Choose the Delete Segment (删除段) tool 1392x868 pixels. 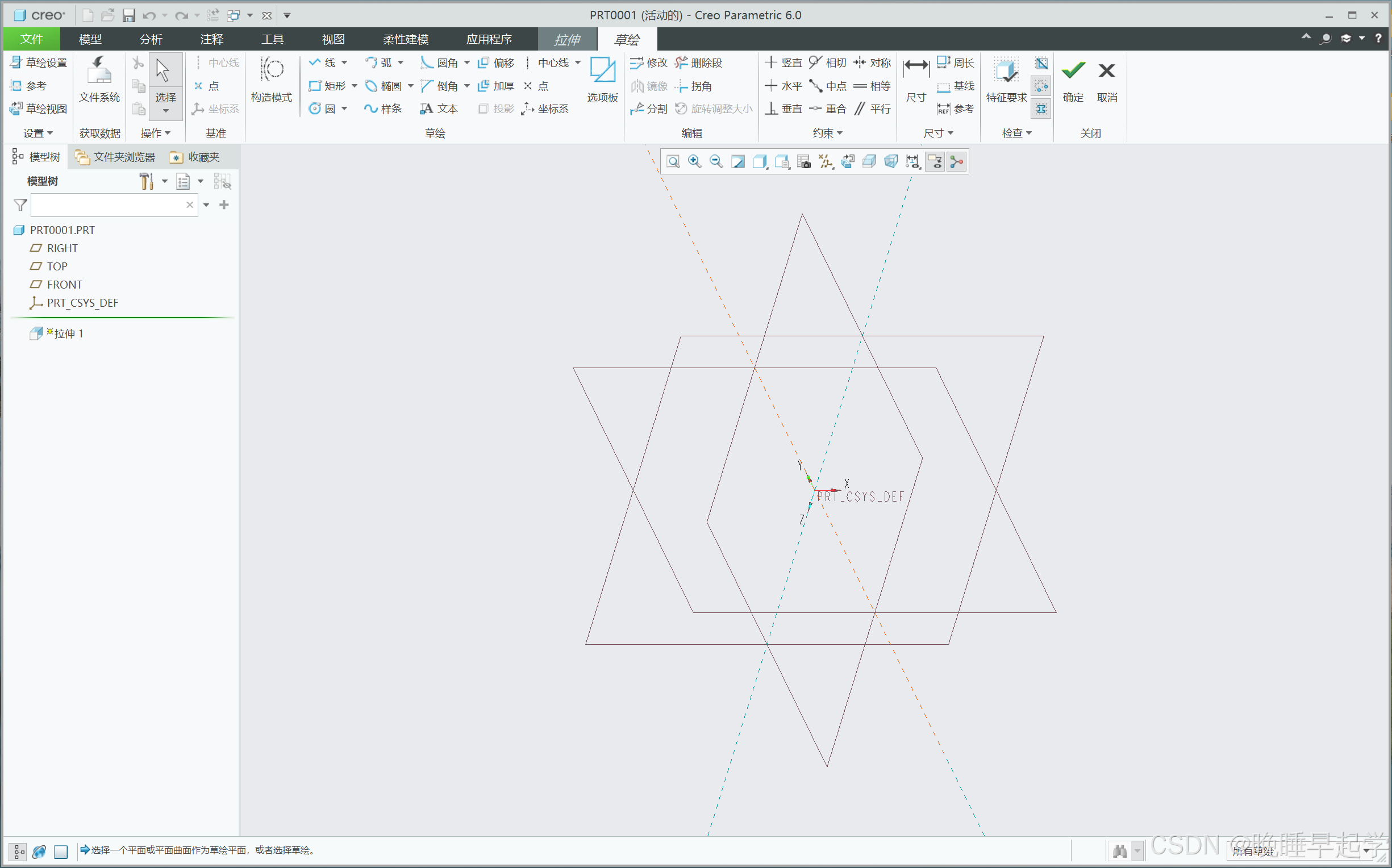pos(699,62)
